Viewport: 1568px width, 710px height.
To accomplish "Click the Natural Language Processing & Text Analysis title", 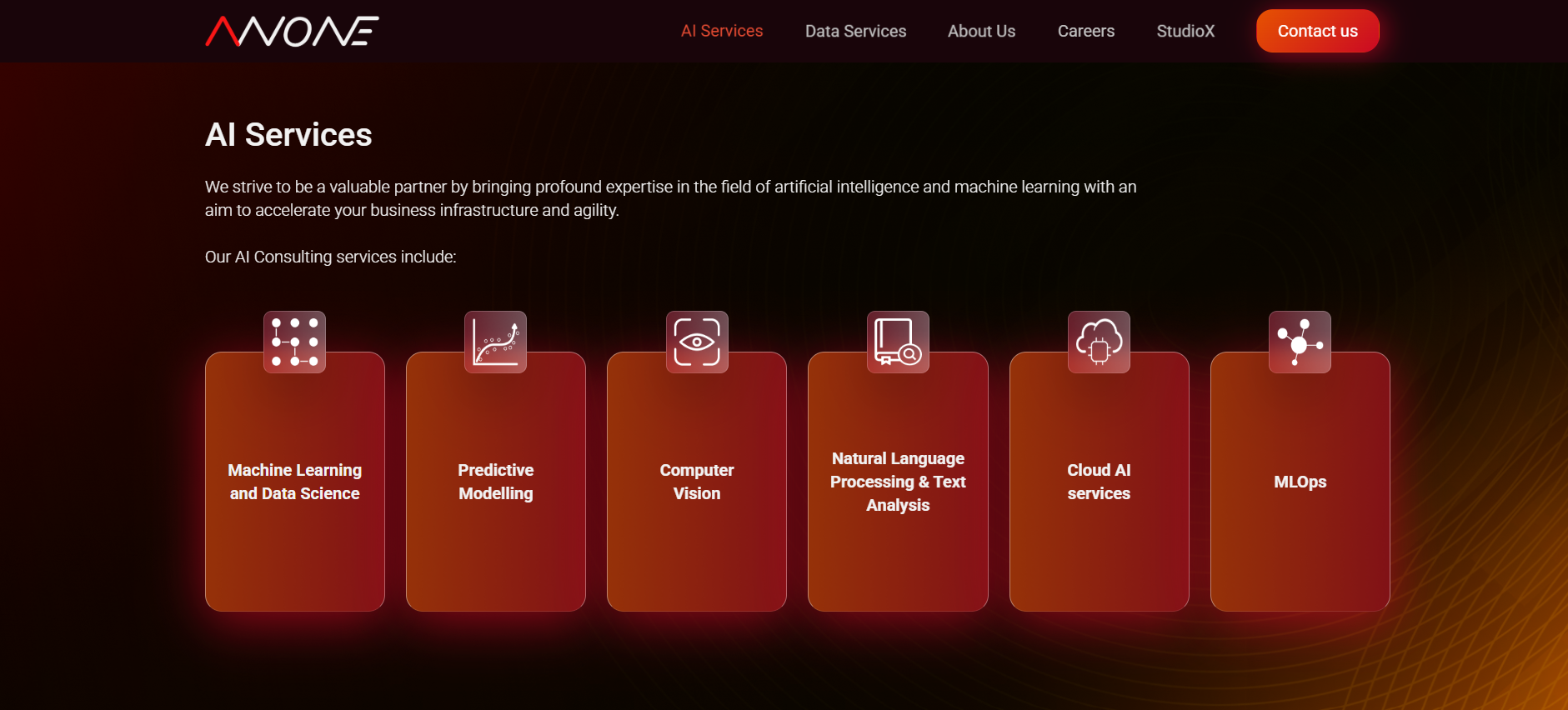I will click(898, 482).
